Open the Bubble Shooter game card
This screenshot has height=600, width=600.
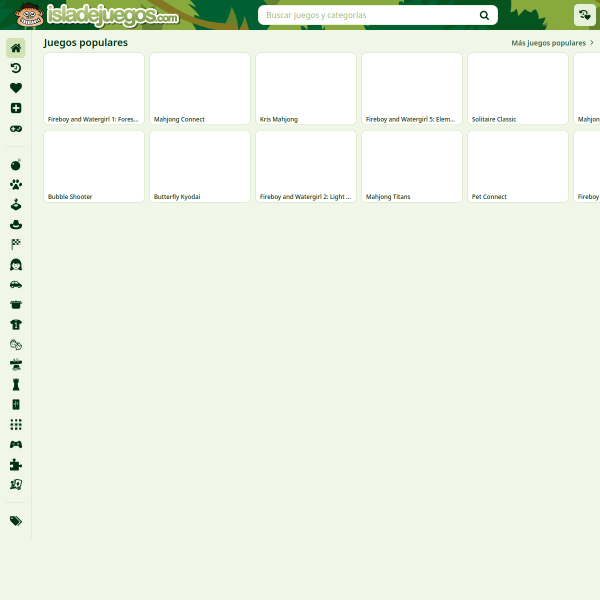click(x=94, y=166)
